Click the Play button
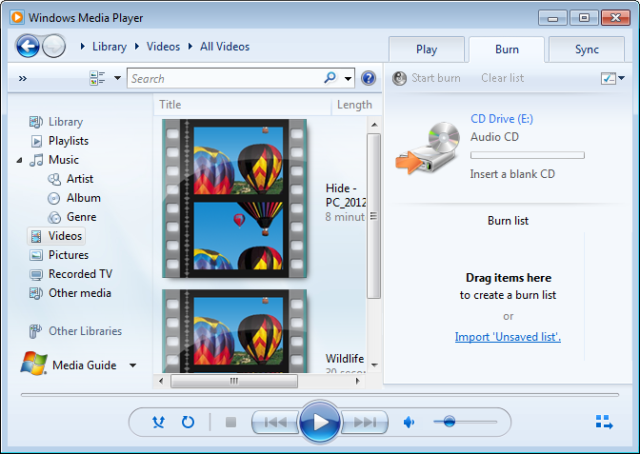Viewport: 640px width, 454px height. [320, 422]
